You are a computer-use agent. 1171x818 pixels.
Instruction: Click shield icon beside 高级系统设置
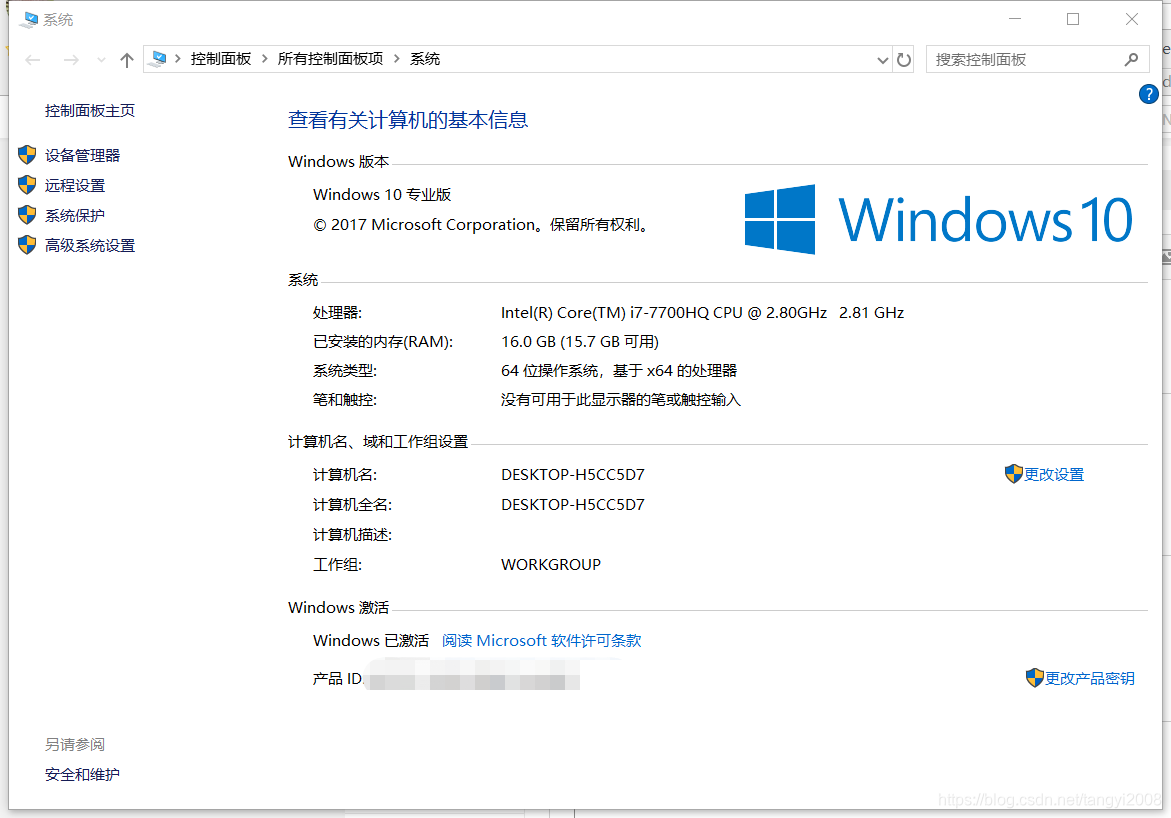click(27, 244)
